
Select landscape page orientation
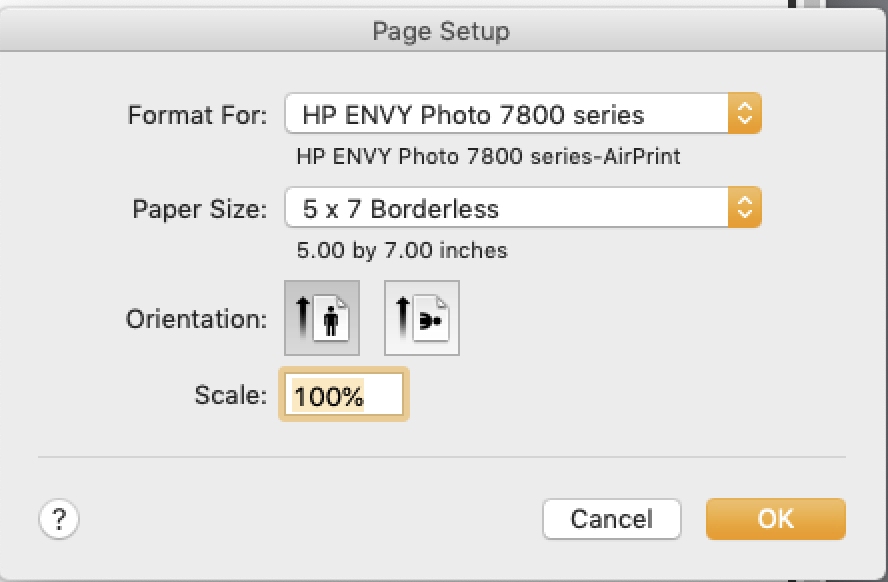422,318
